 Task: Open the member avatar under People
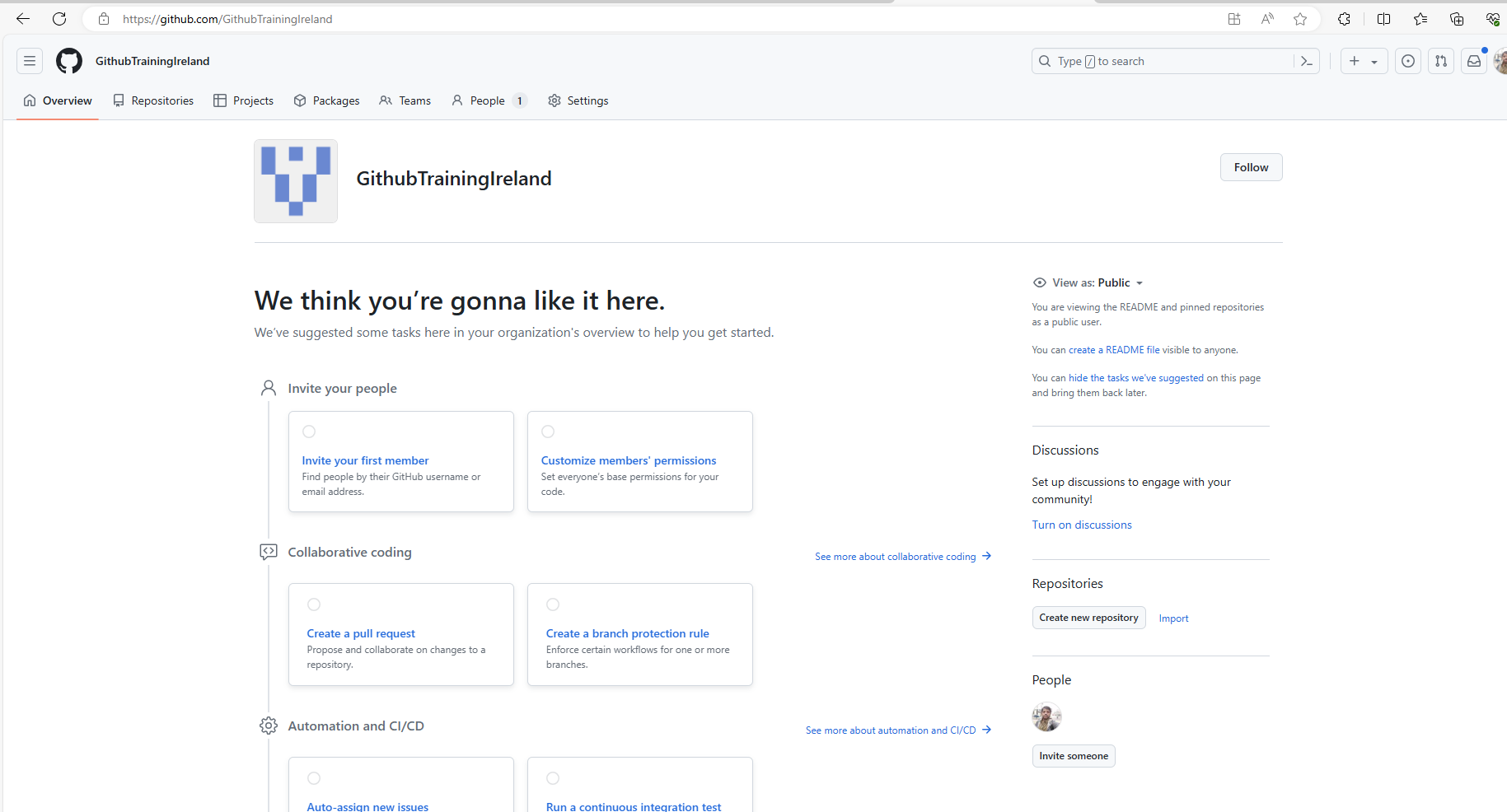1046,717
